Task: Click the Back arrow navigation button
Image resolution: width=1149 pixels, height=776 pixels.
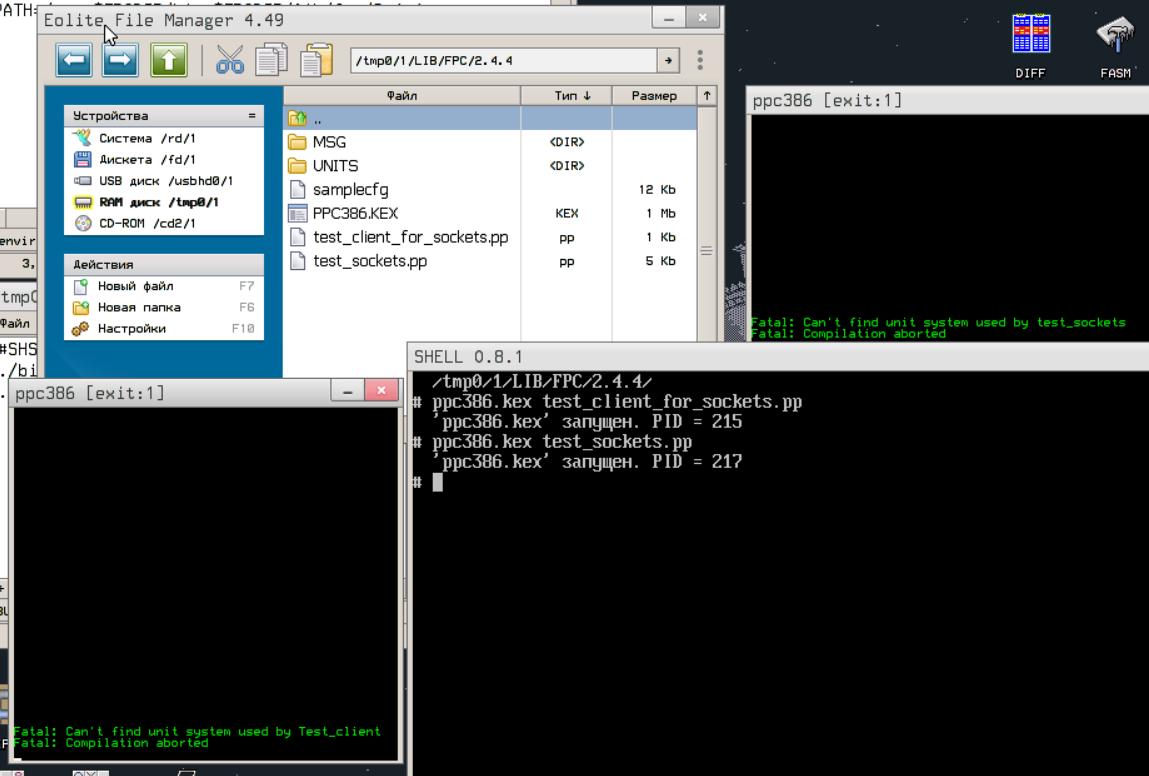Action: click(x=74, y=61)
